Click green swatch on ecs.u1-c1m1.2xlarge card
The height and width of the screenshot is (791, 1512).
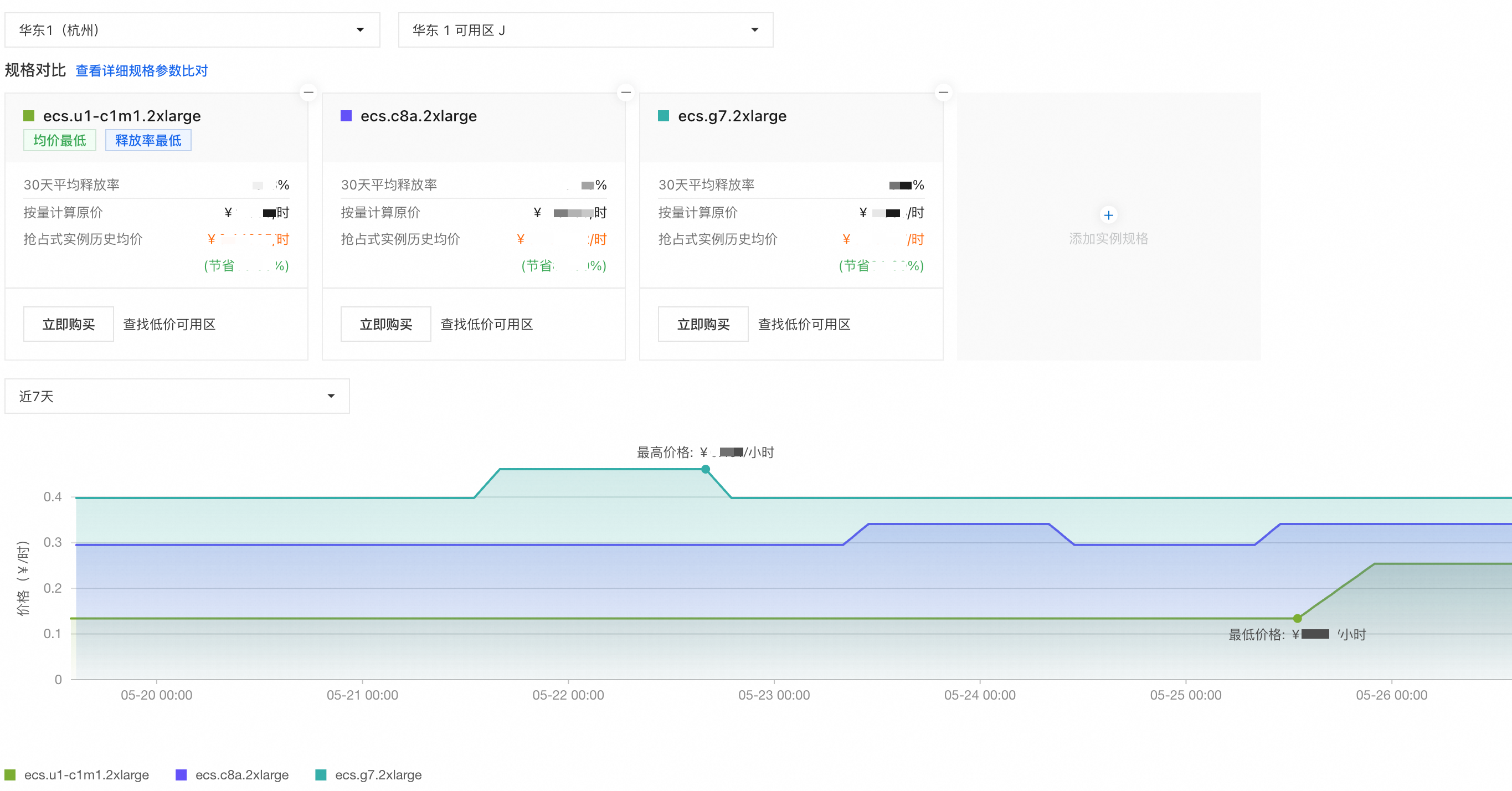tap(29, 116)
